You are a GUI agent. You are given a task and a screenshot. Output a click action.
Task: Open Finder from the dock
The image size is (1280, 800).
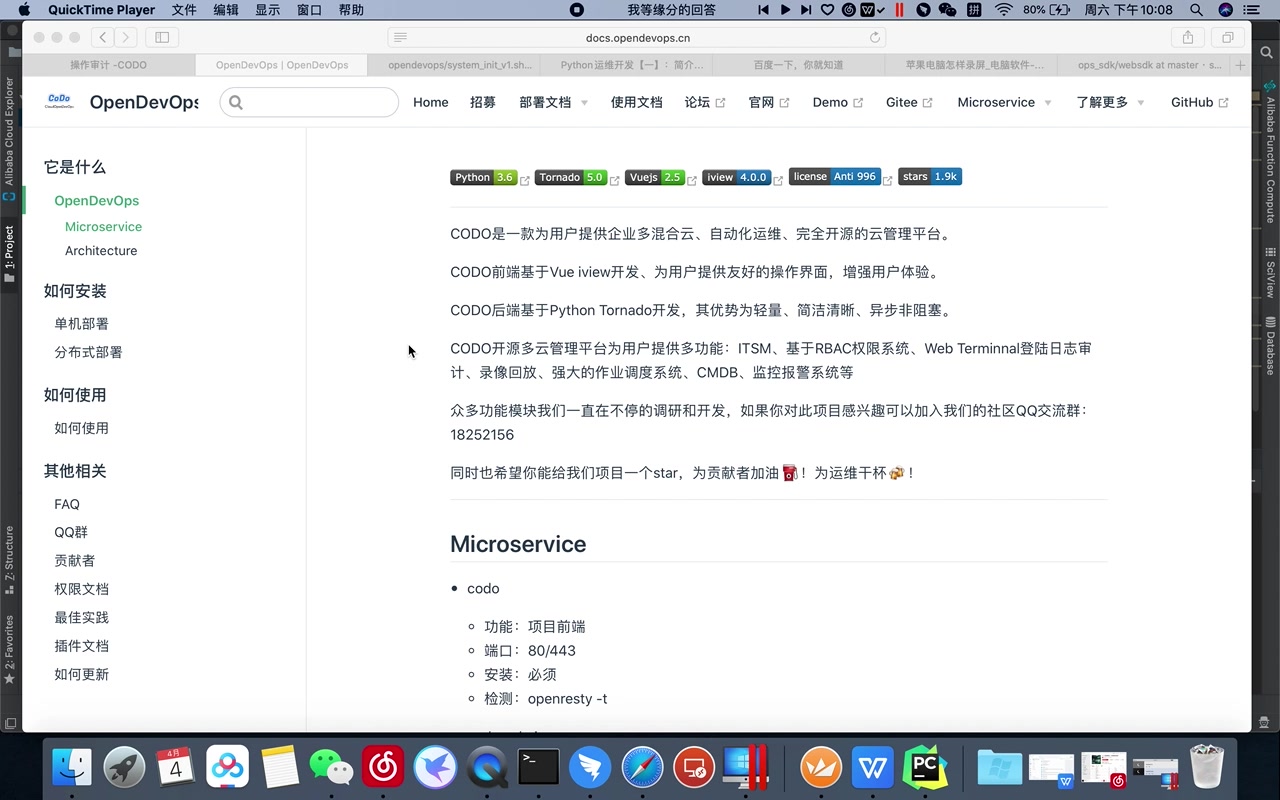tap(72, 768)
